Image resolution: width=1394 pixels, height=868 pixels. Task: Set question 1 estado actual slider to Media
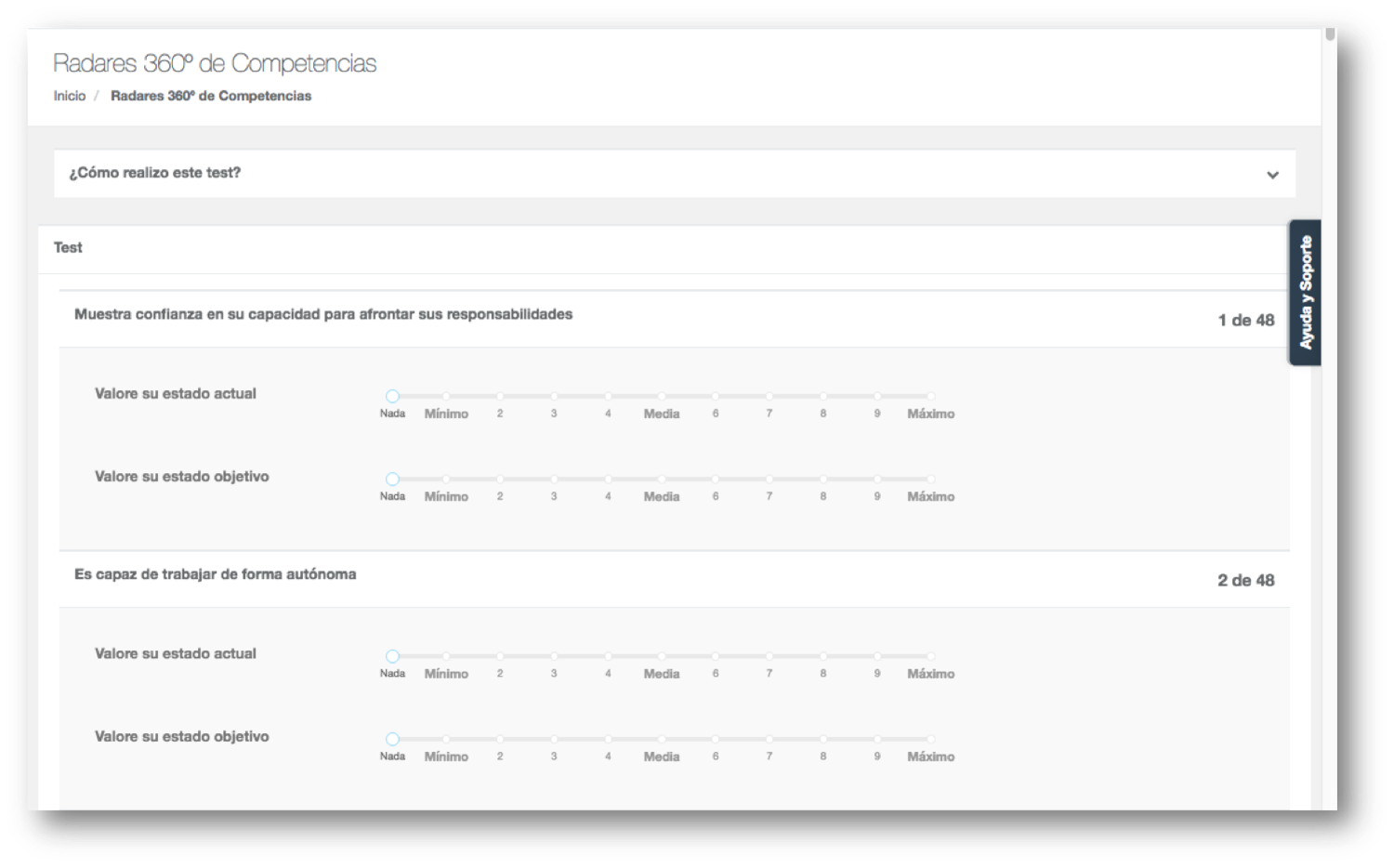[662, 396]
